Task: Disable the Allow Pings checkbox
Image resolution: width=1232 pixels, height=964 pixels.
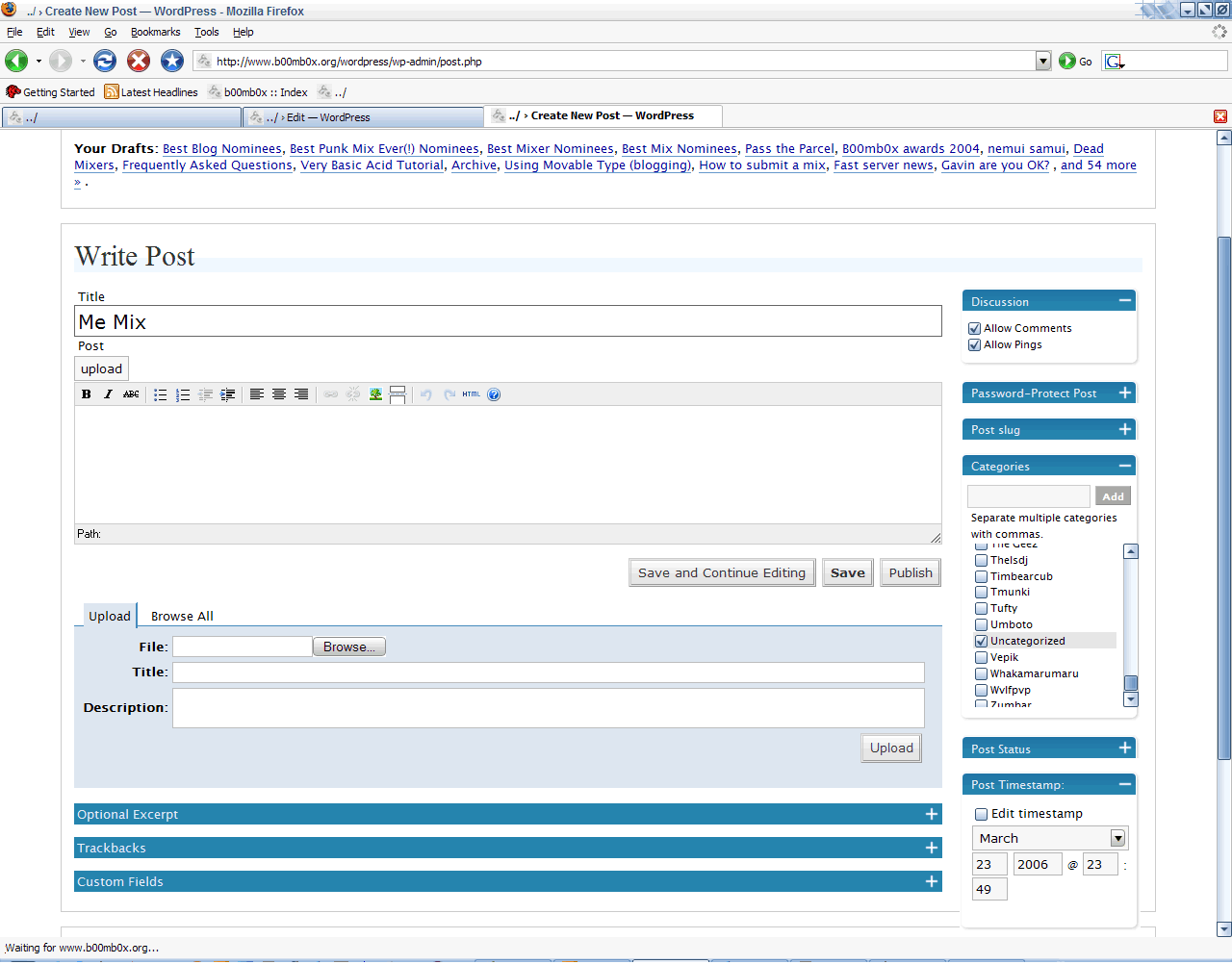Action: click(x=974, y=345)
